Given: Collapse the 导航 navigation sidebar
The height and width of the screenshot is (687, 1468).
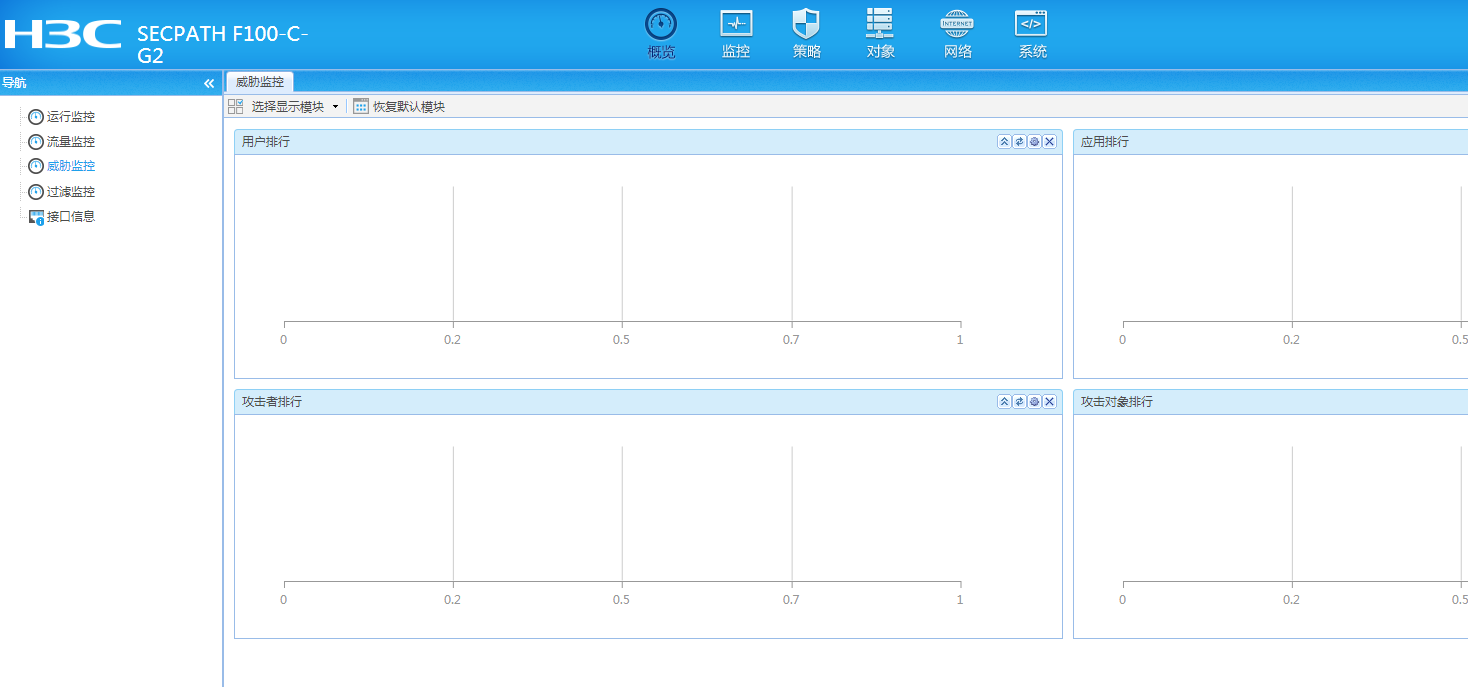Looking at the screenshot, I should [x=209, y=84].
